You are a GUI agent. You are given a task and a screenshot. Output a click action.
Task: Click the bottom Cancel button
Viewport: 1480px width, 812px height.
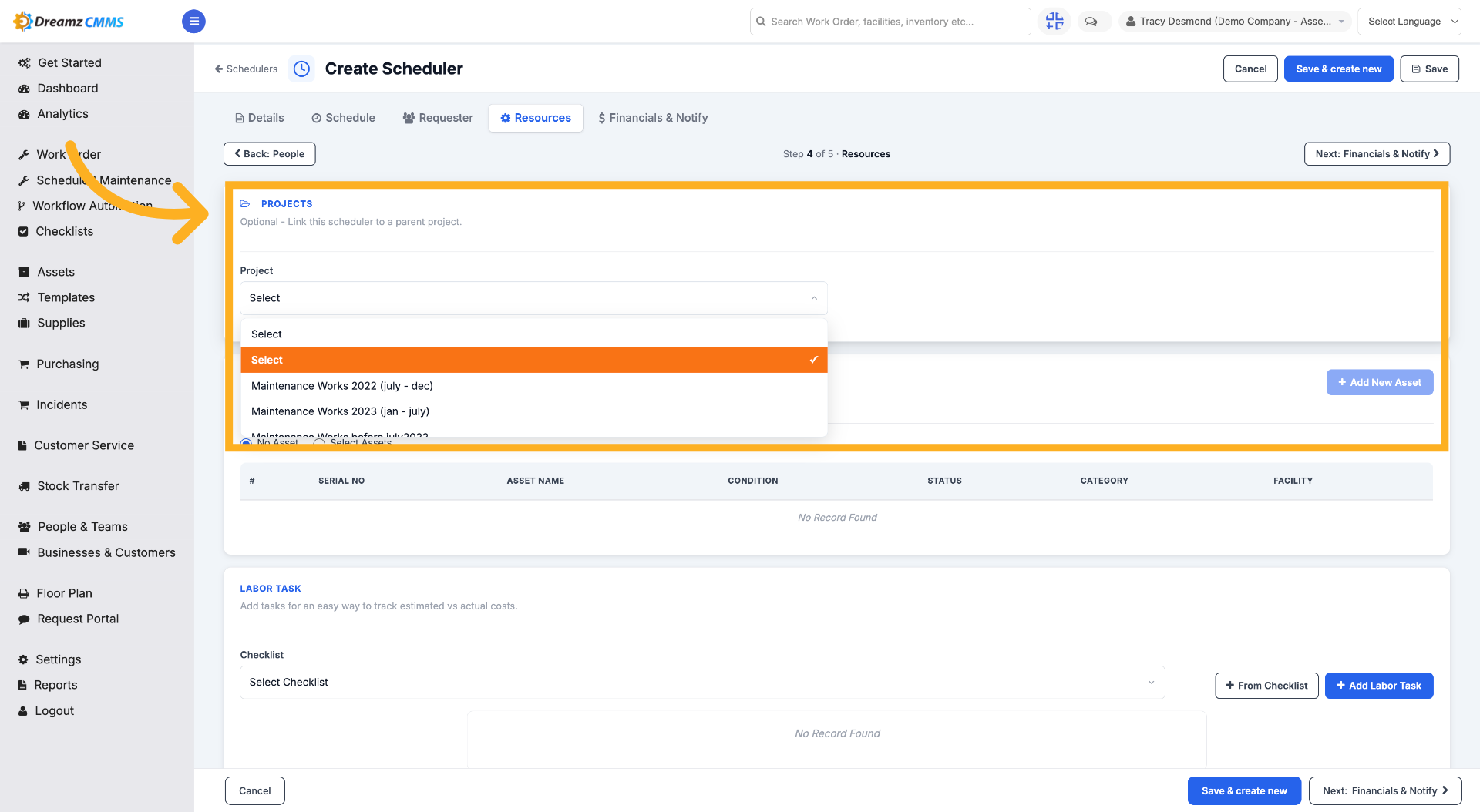pos(255,791)
